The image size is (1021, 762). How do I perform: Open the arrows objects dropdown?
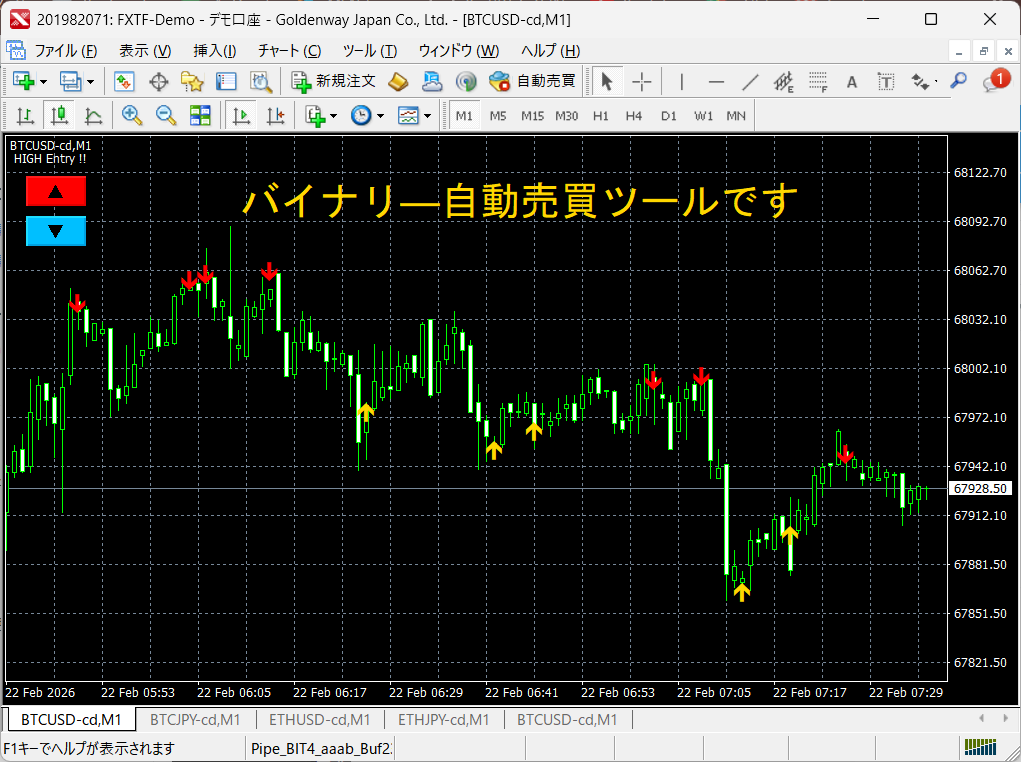pos(923,82)
